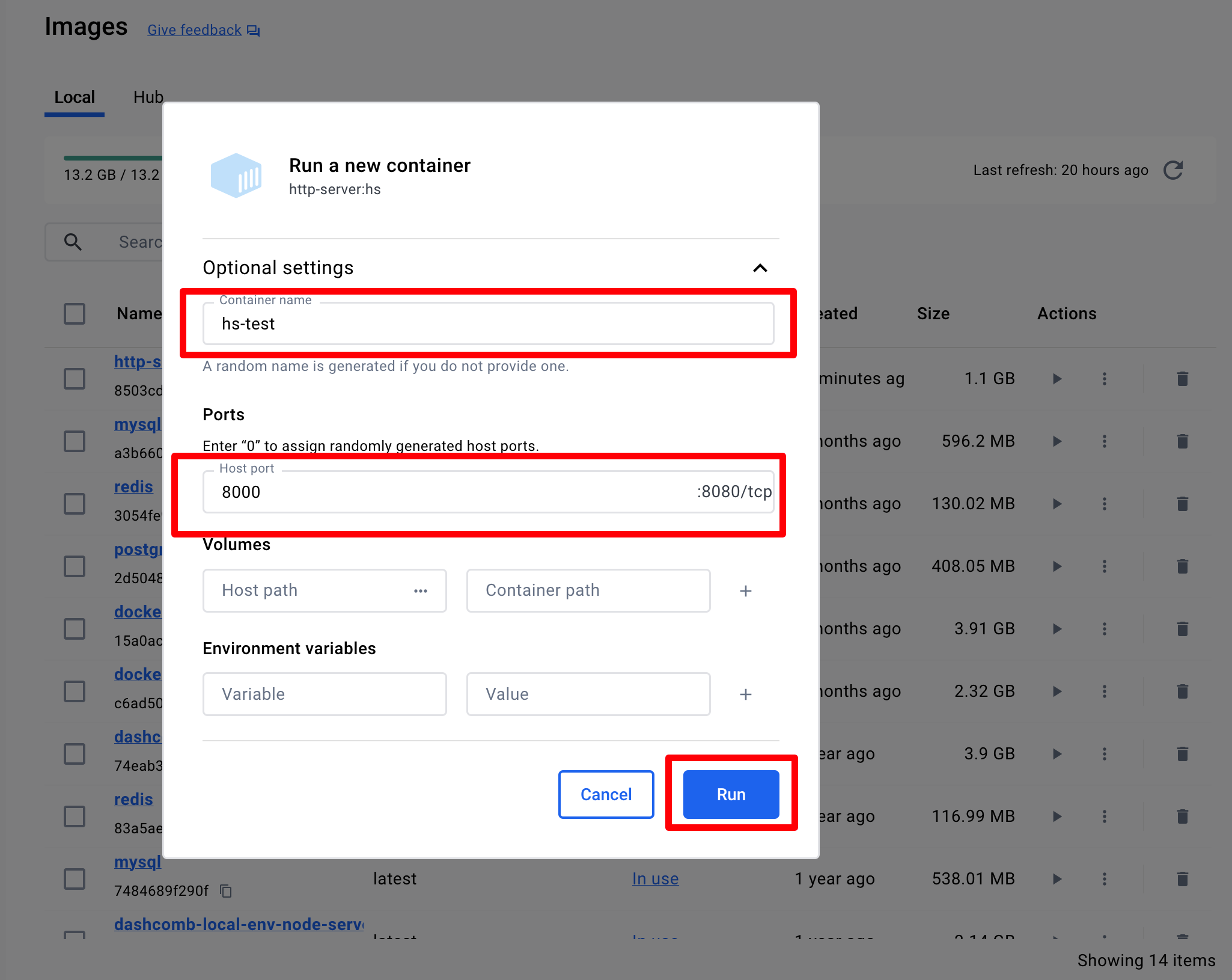1232x980 pixels.
Task: Edit the Container name field
Action: 488,323
